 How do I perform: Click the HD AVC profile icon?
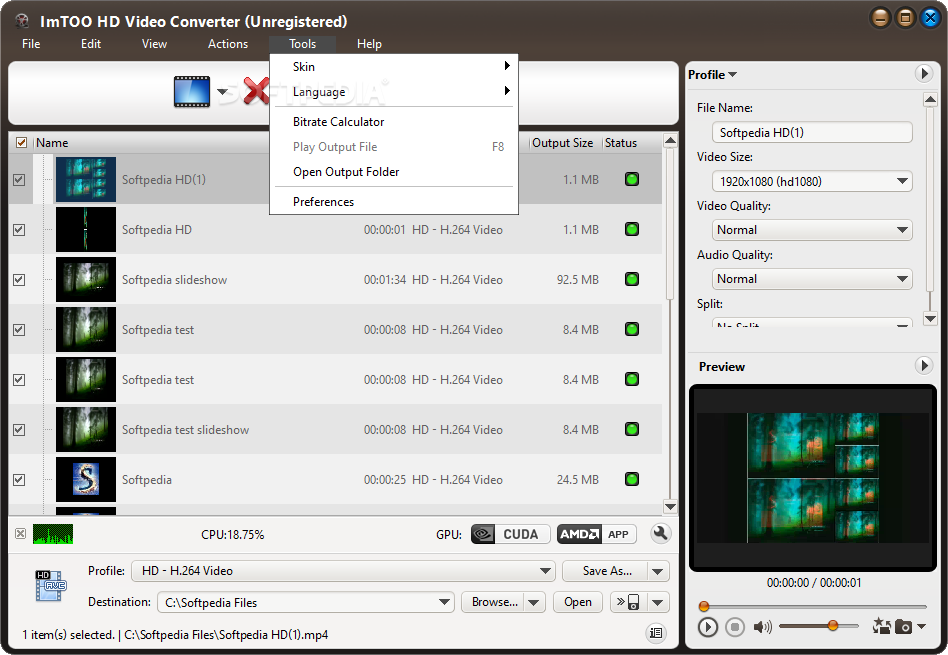pyautogui.click(x=51, y=585)
